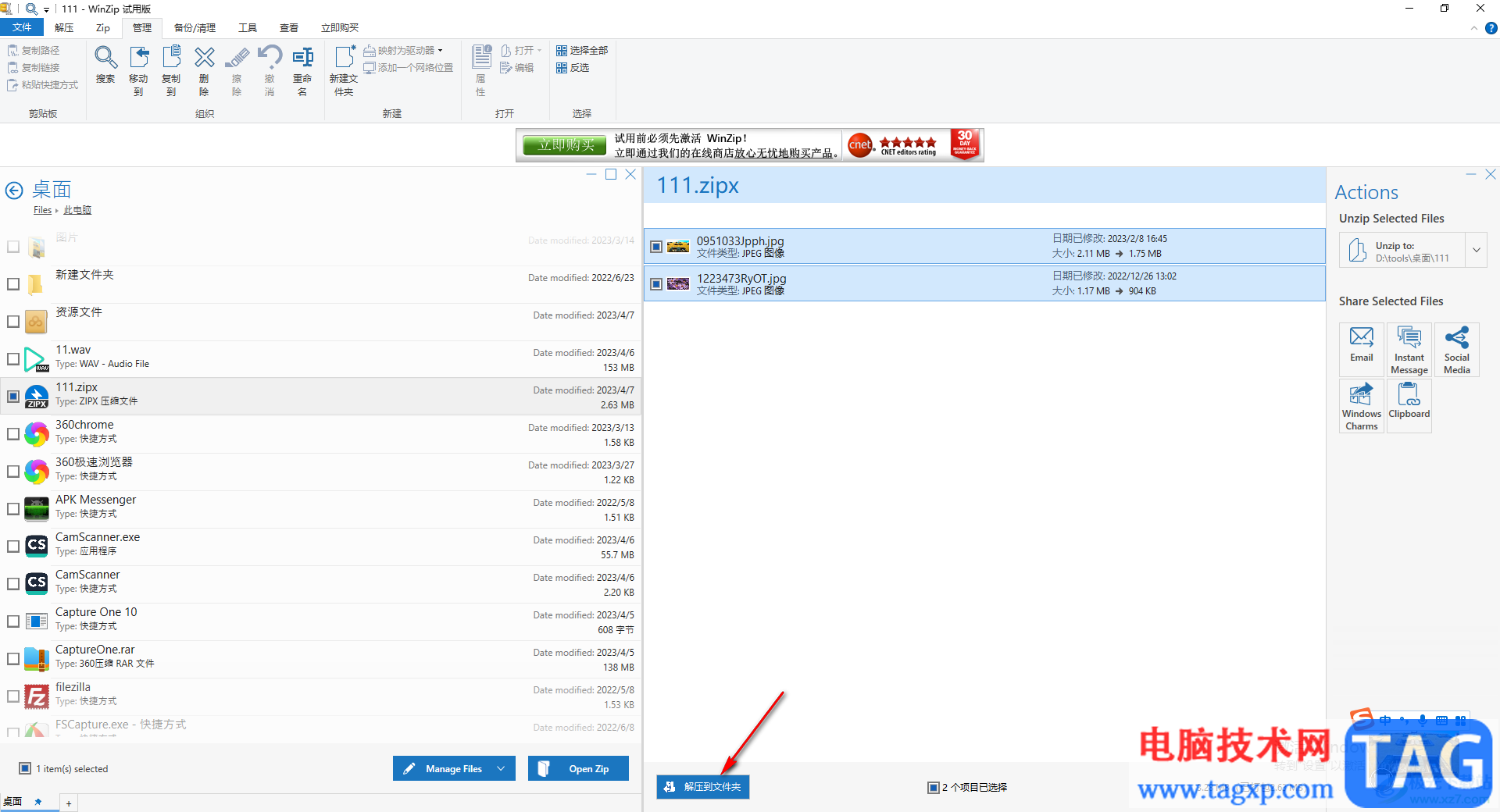Check the 11.wav file checkbox
1500x812 pixels.
point(13,359)
